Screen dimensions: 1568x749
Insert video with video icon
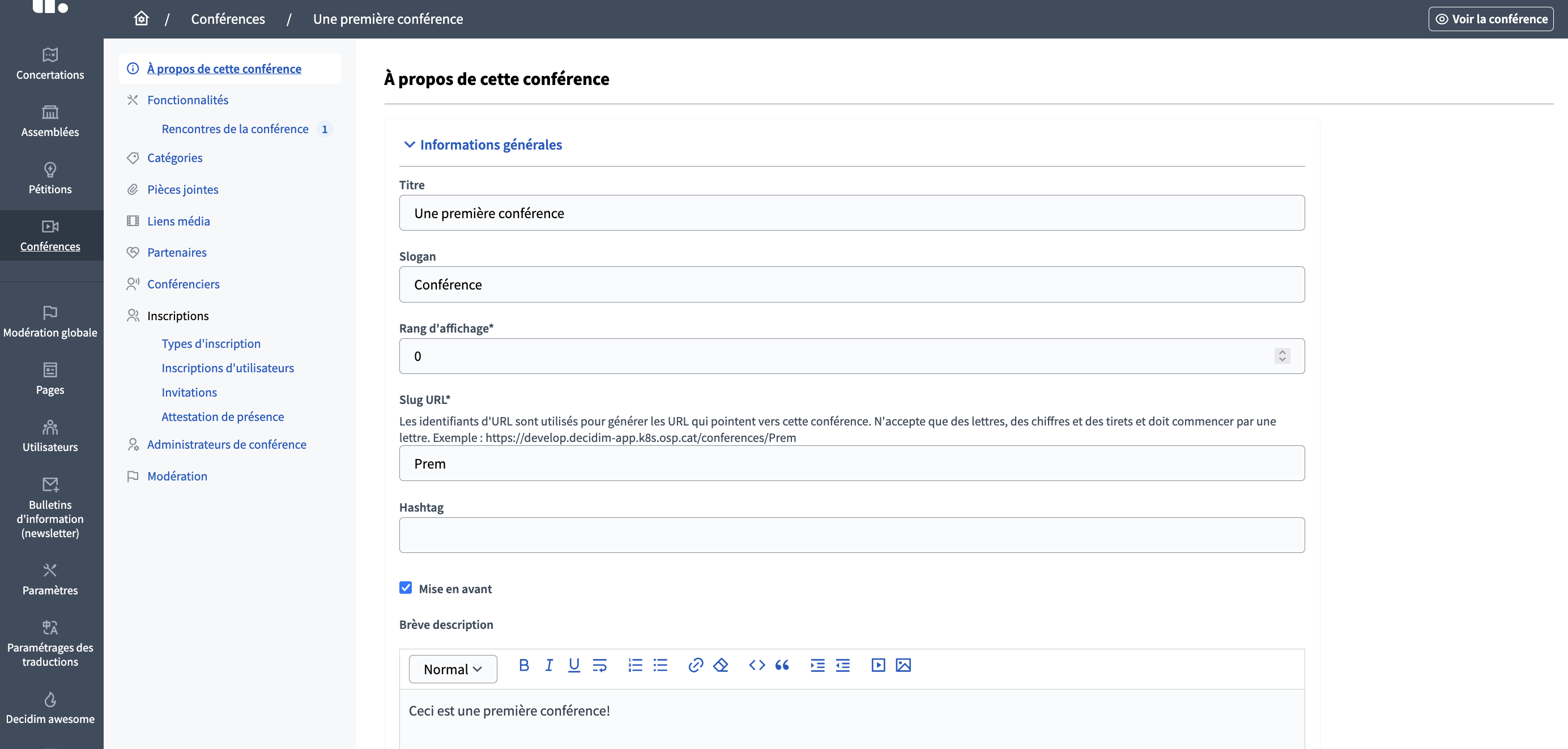[877, 665]
